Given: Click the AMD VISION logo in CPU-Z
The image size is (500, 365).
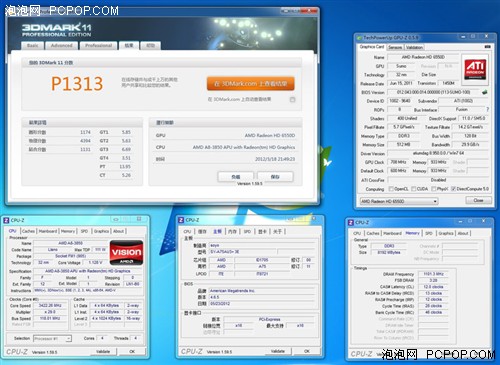Looking at the screenshot, I should [x=126, y=253].
